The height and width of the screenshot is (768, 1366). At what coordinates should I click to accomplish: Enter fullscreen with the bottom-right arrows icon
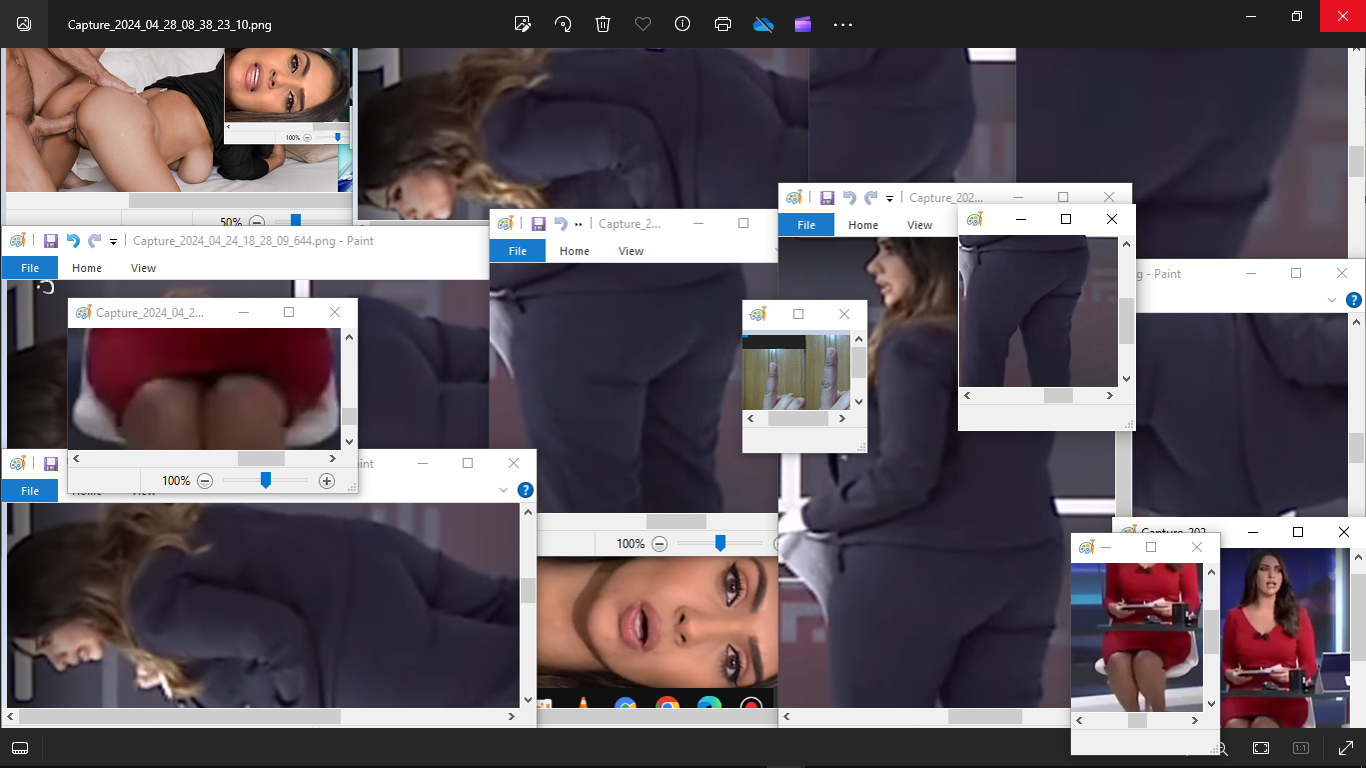1345,748
